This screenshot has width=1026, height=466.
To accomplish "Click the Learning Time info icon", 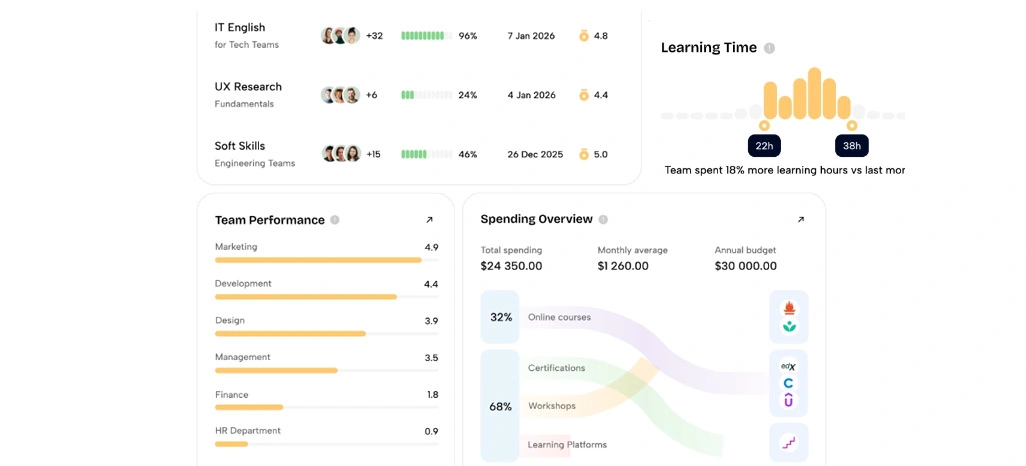I will coord(770,48).
